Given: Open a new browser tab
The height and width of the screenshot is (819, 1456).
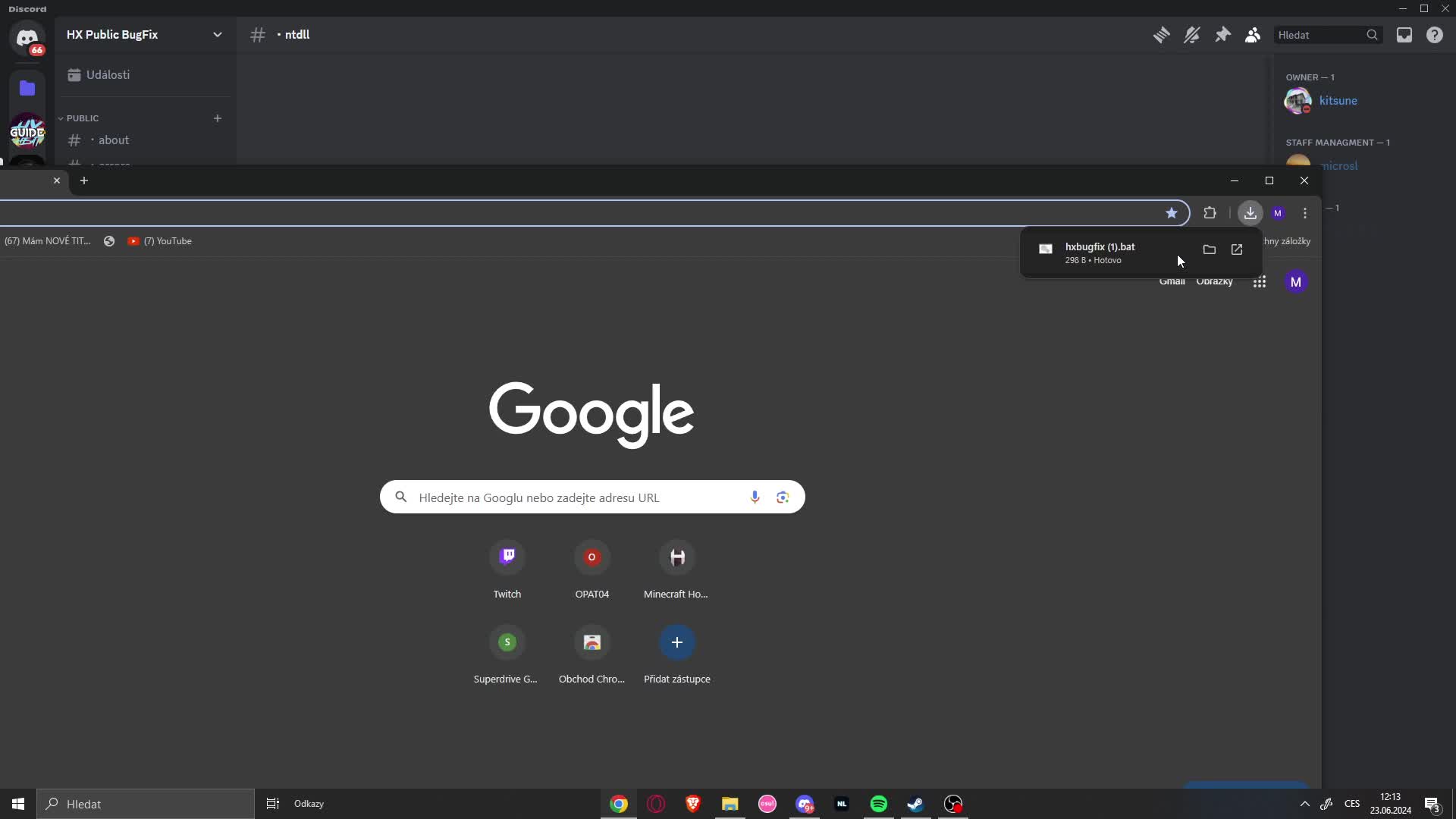Looking at the screenshot, I should (x=83, y=180).
